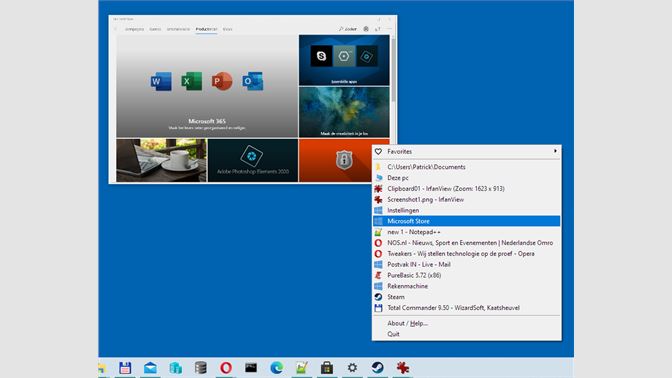Switch to the Entertainment tab in Store
This screenshot has height=378, width=672.
point(178,29)
